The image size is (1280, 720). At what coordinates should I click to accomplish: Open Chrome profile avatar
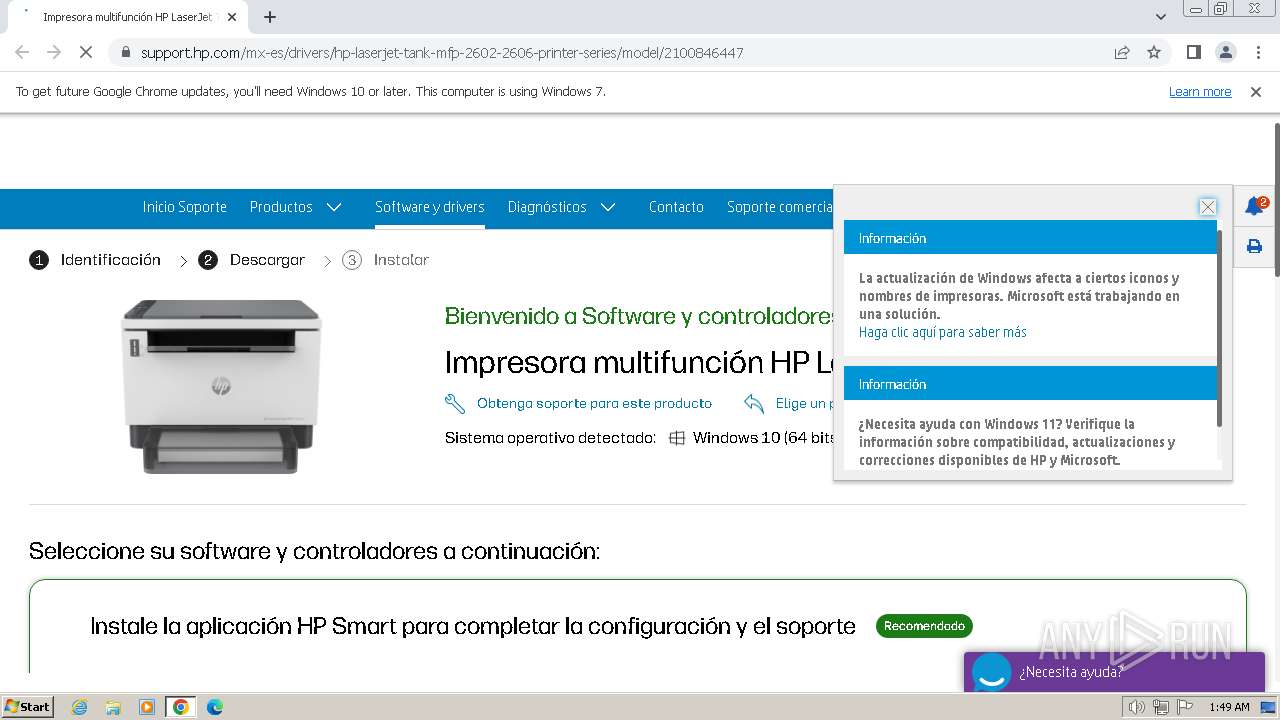pyautogui.click(x=1225, y=52)
